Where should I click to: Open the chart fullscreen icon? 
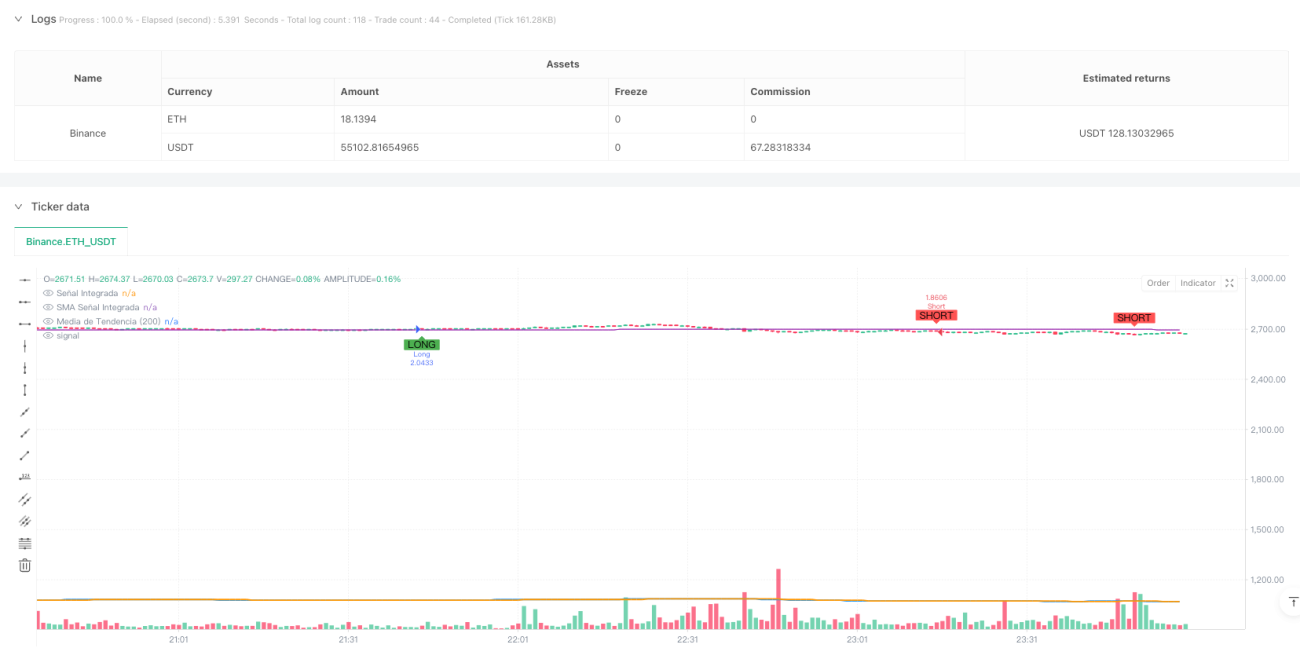click(1229, 283)
